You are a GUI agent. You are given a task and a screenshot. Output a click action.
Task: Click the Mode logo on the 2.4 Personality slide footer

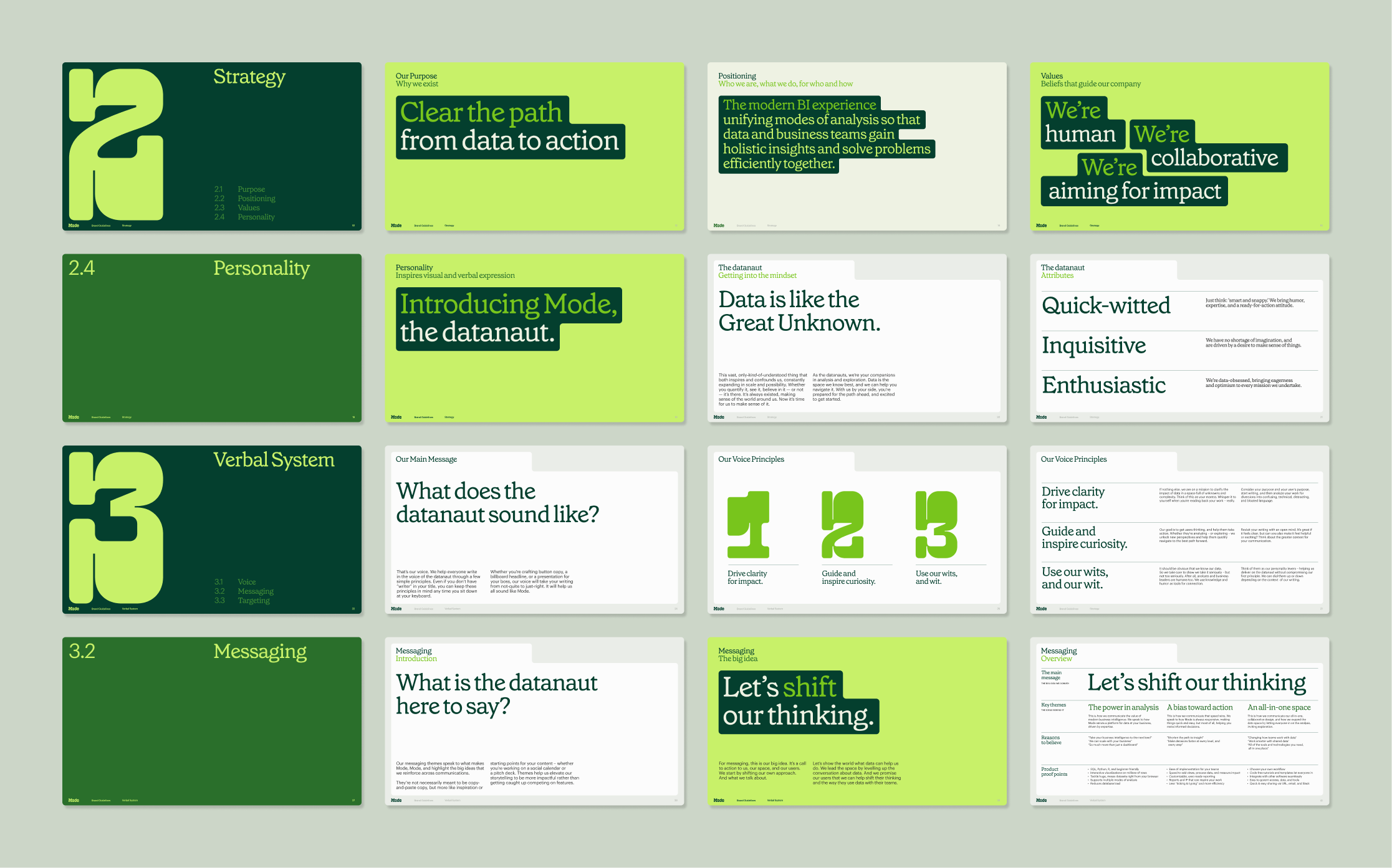click(x=74, y=417)
